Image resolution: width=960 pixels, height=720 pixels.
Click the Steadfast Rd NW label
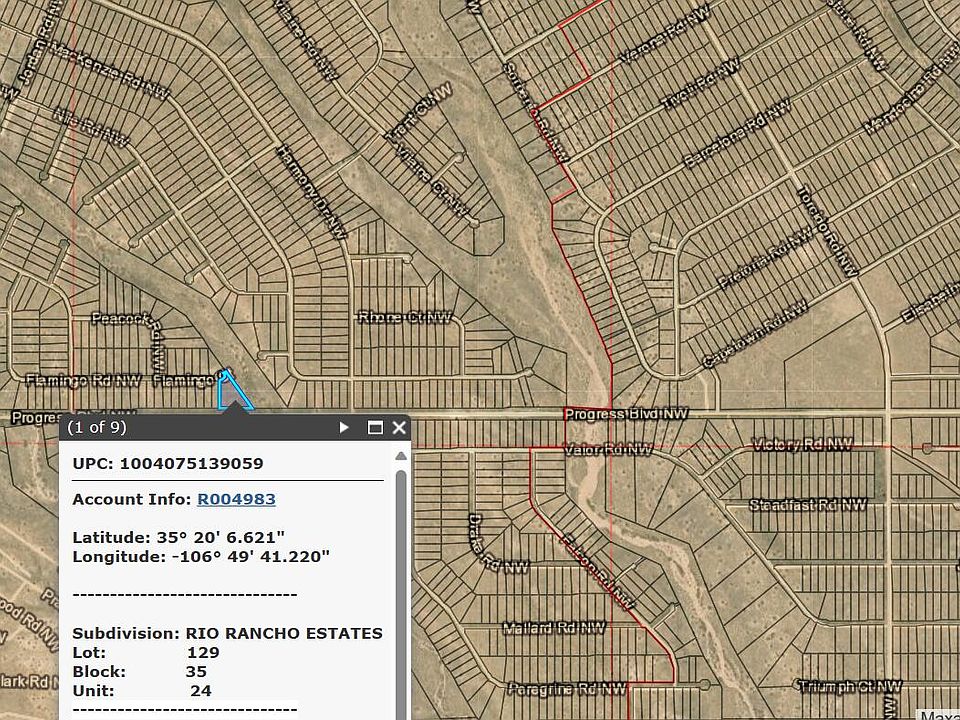click(x=808, y=505)
